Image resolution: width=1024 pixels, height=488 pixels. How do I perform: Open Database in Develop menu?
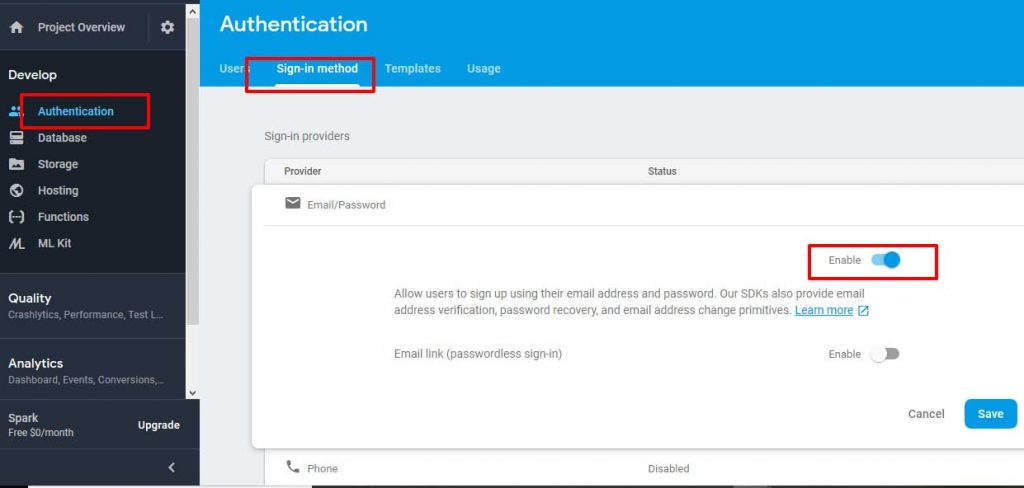(x=62, y=138)
